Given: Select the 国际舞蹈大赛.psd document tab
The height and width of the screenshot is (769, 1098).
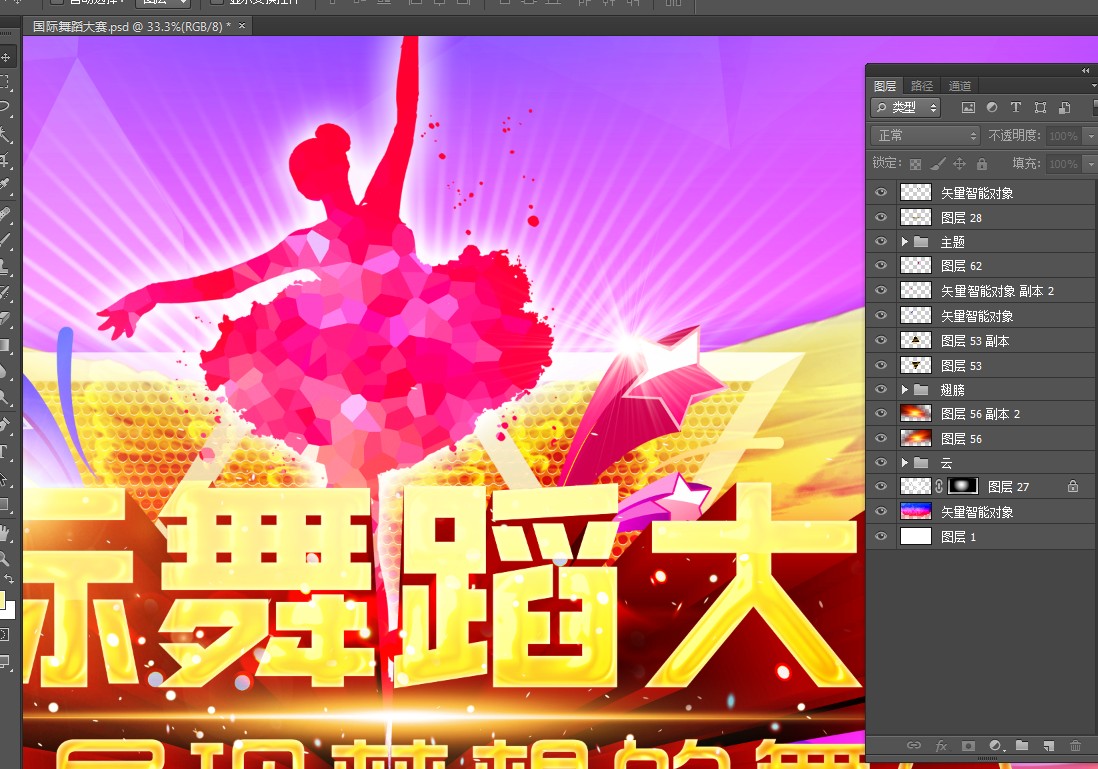Looking at the screenshot, I should pos(132,27).
